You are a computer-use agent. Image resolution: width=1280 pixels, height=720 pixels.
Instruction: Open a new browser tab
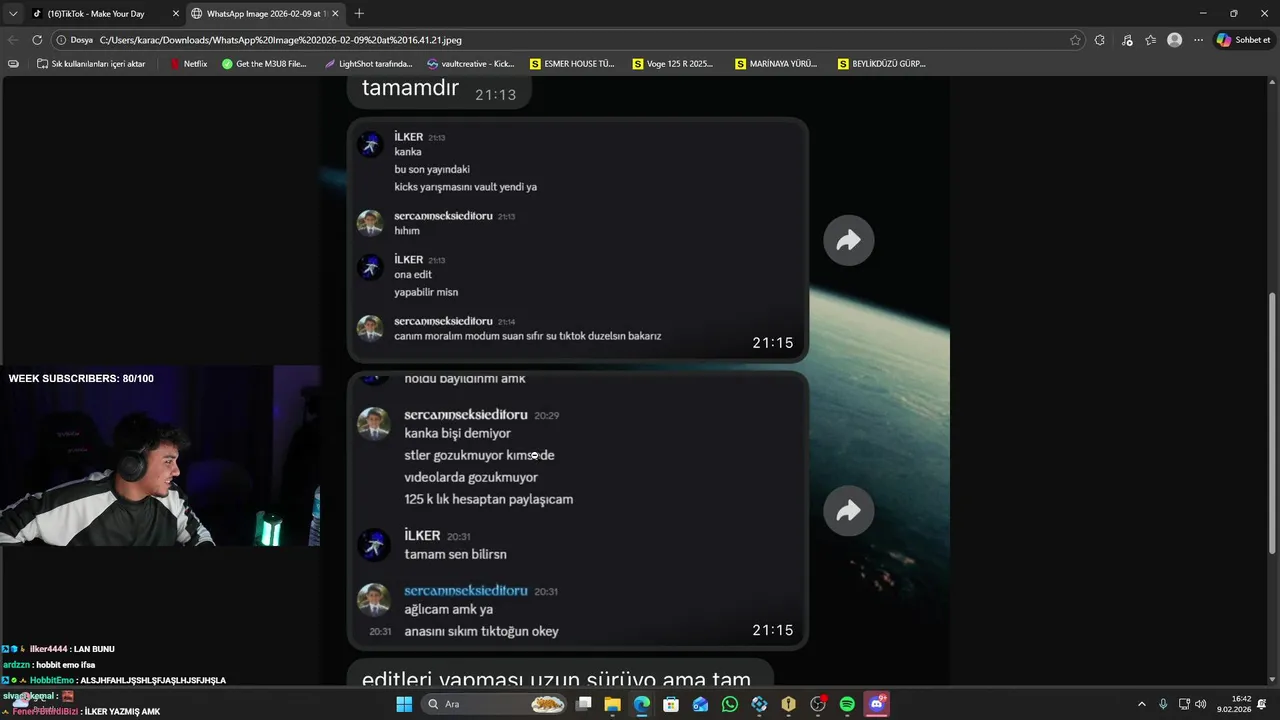[x=359, y=14]
